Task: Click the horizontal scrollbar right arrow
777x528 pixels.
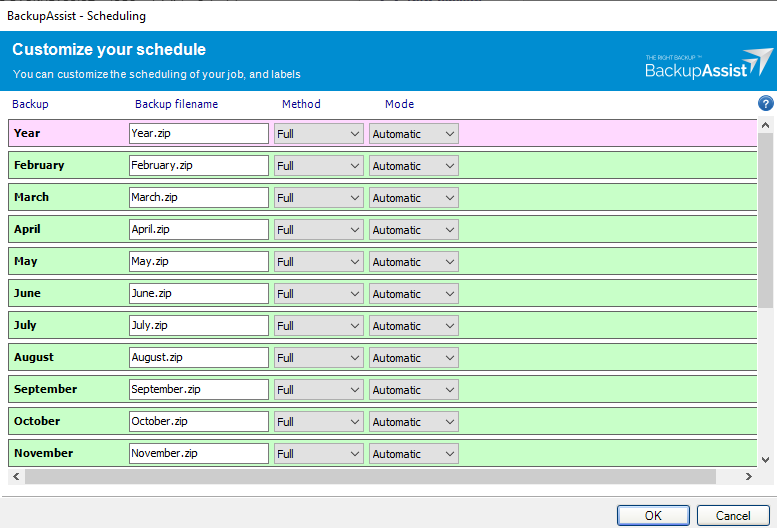Action: pyautogui.click(x=750, y=478)
